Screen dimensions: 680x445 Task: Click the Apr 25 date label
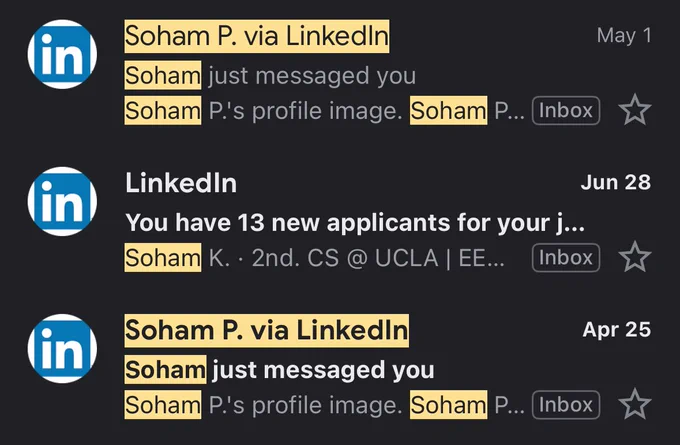[x=616, y=330]
